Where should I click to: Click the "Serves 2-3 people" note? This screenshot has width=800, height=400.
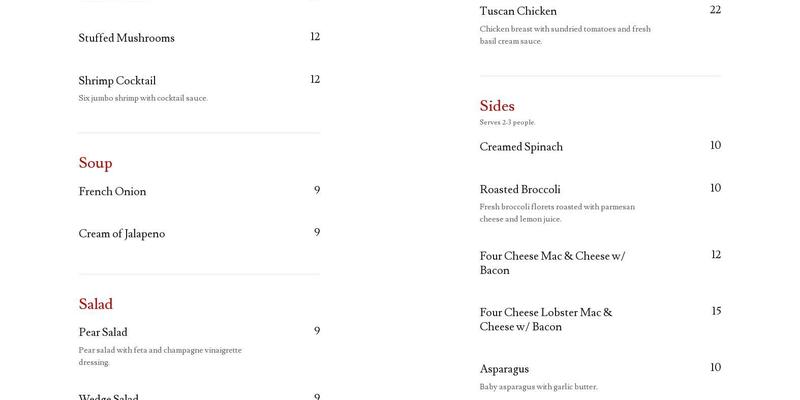(507, 123)
